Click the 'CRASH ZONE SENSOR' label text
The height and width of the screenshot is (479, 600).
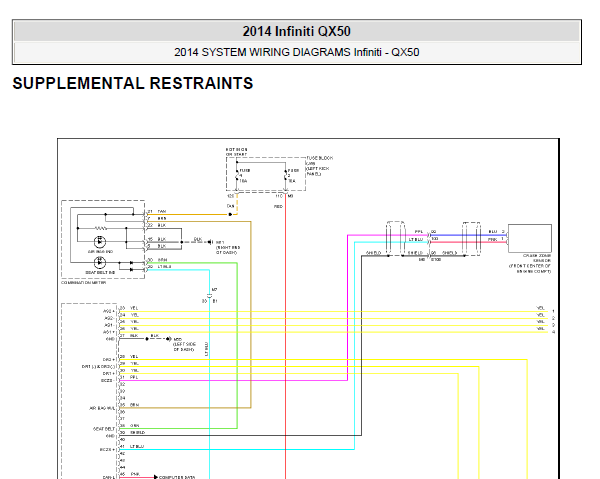click(x=537, y=257)
